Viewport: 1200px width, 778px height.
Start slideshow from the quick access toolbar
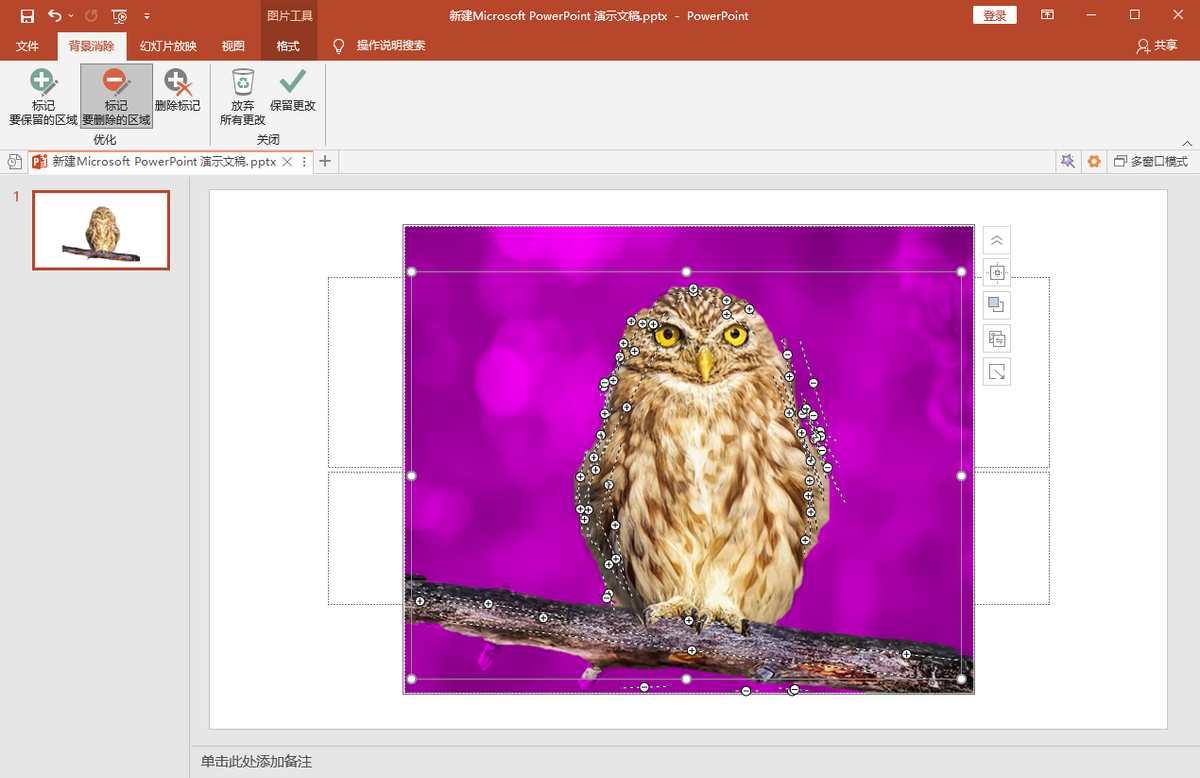[x=119, y=16]
